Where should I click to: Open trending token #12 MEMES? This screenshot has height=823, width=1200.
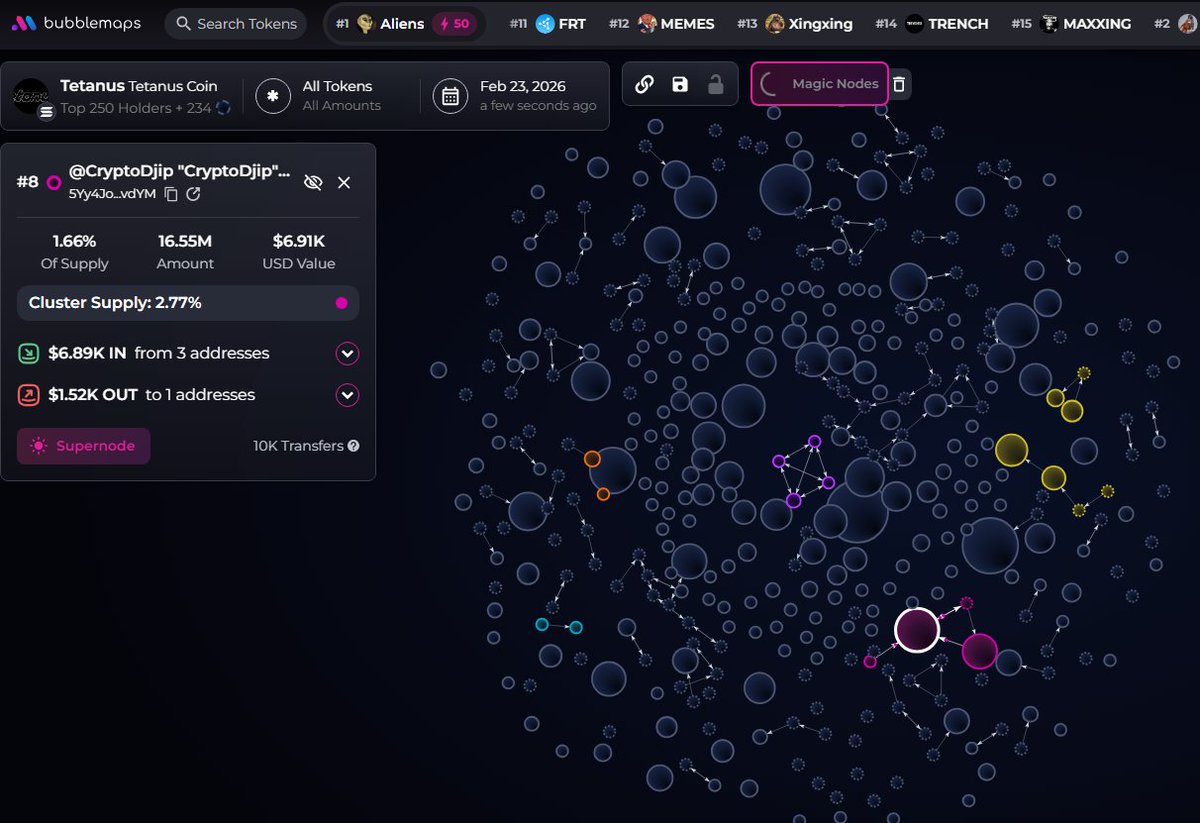point(661,23)
